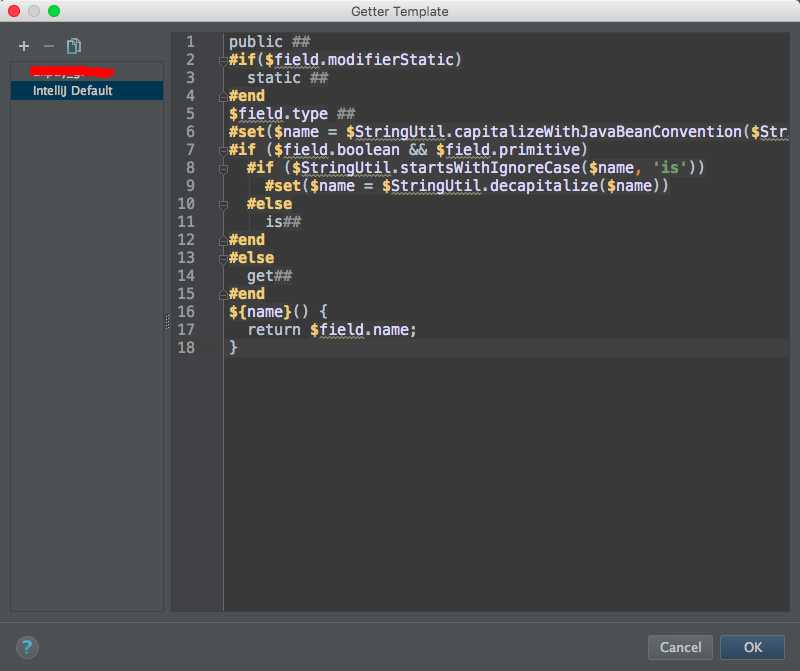
Task: Collapse the #else fold on line 10
Action: click(x=223, y=205)
